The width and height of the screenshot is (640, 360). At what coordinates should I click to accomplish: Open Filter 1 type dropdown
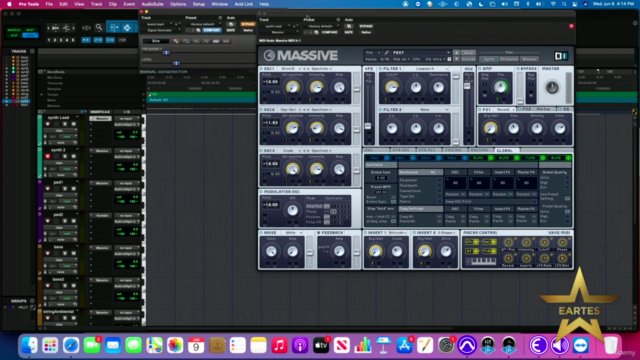[427, 69]
